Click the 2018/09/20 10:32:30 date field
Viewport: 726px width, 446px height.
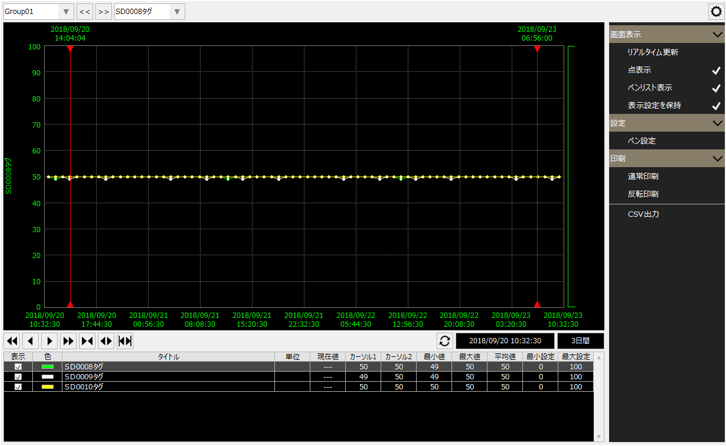click(504, 341)
